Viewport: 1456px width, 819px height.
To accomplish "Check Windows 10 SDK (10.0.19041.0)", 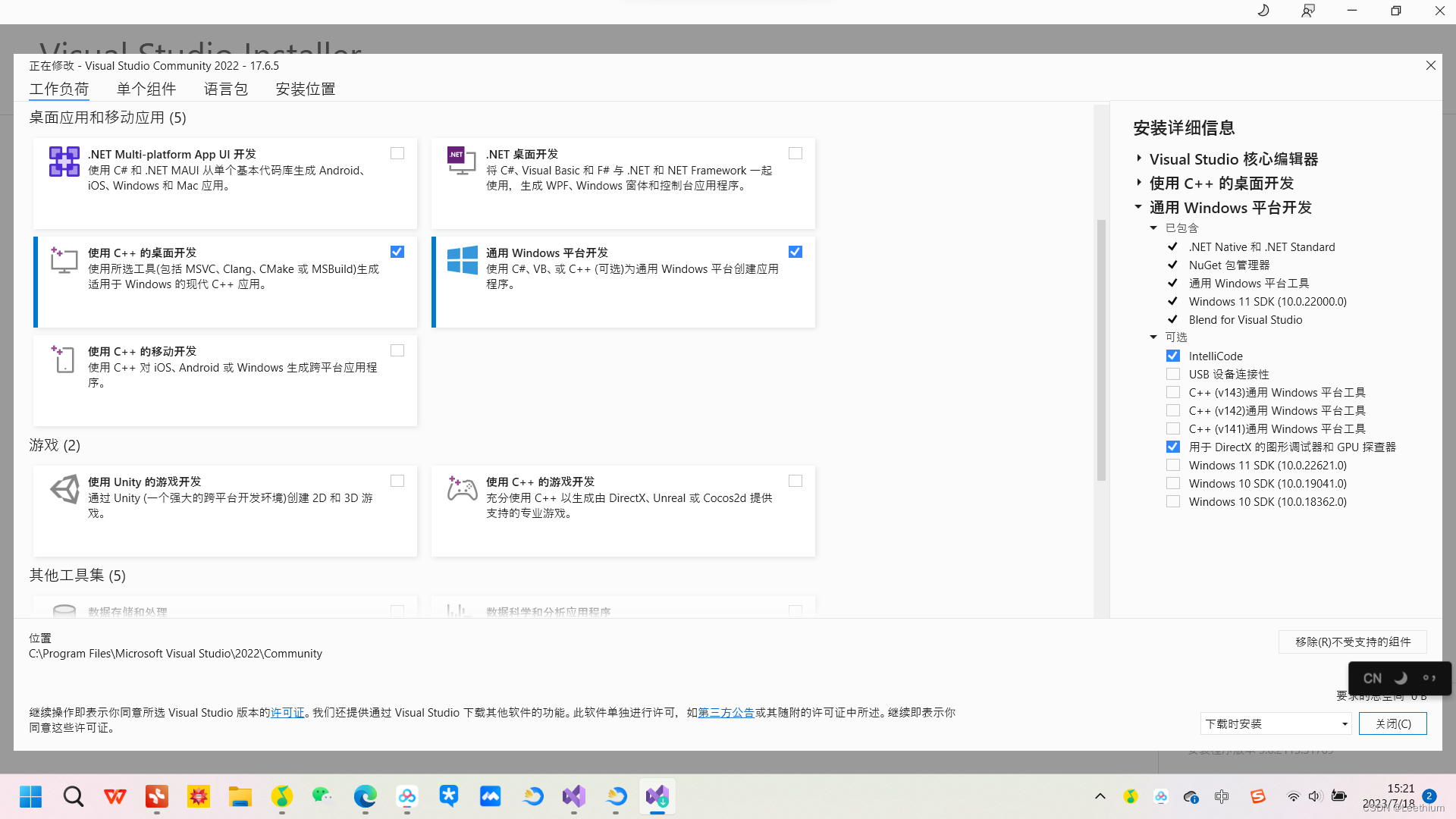I will pos(1173,483).
